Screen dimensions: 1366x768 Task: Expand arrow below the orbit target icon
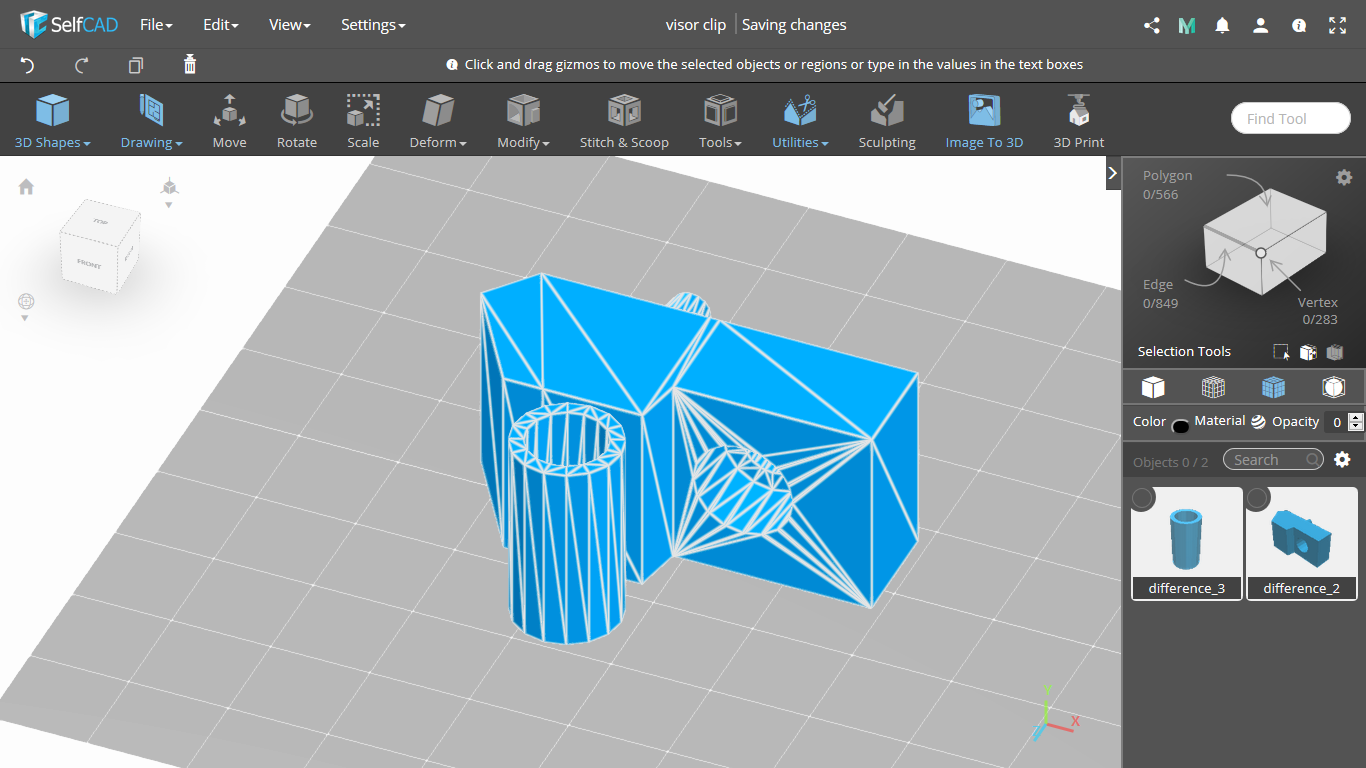click(26, 319)
